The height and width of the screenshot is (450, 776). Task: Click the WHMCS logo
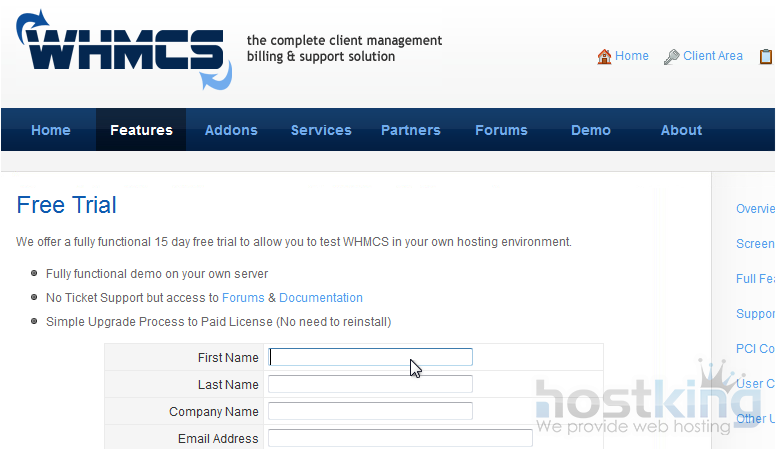120,50
